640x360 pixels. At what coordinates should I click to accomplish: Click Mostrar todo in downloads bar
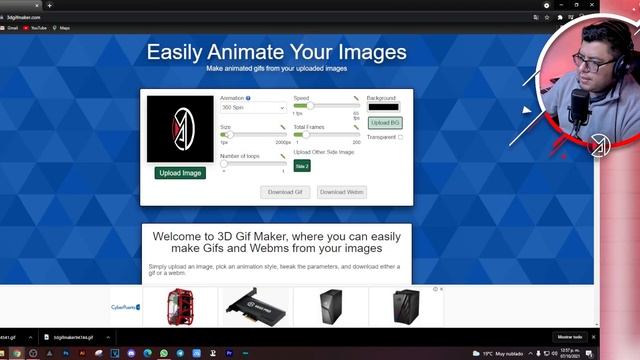(570, 337)
